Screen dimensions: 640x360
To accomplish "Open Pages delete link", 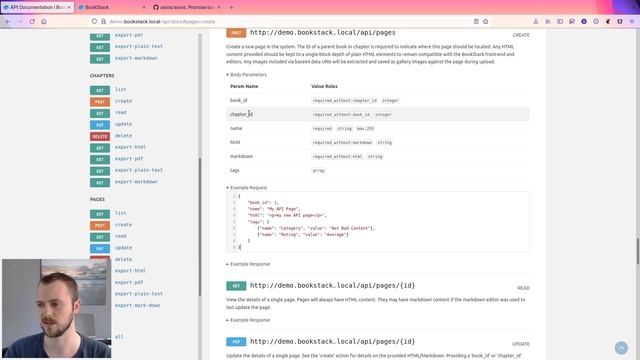I will click(x=123, y=260).
